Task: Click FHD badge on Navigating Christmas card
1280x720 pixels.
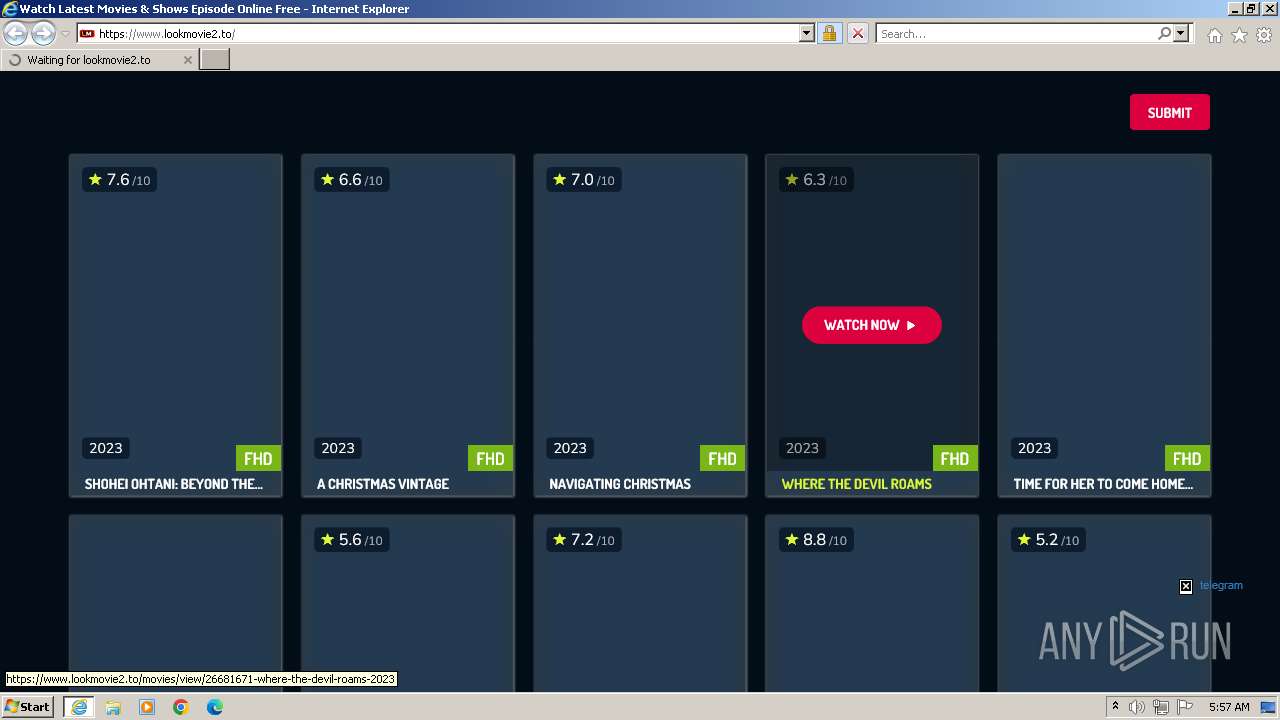Action: (x=722, y=458)
